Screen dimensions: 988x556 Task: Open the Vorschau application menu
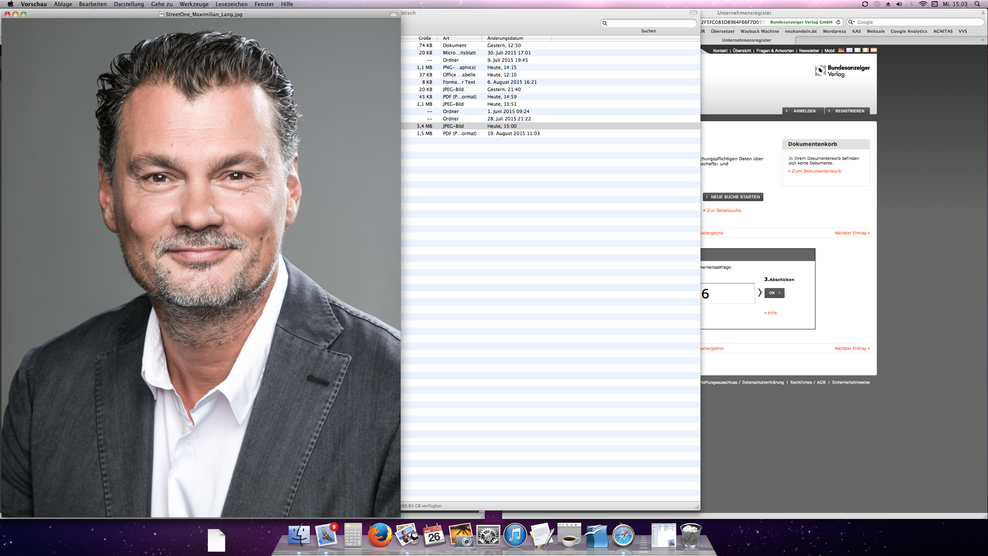point(33,4)
